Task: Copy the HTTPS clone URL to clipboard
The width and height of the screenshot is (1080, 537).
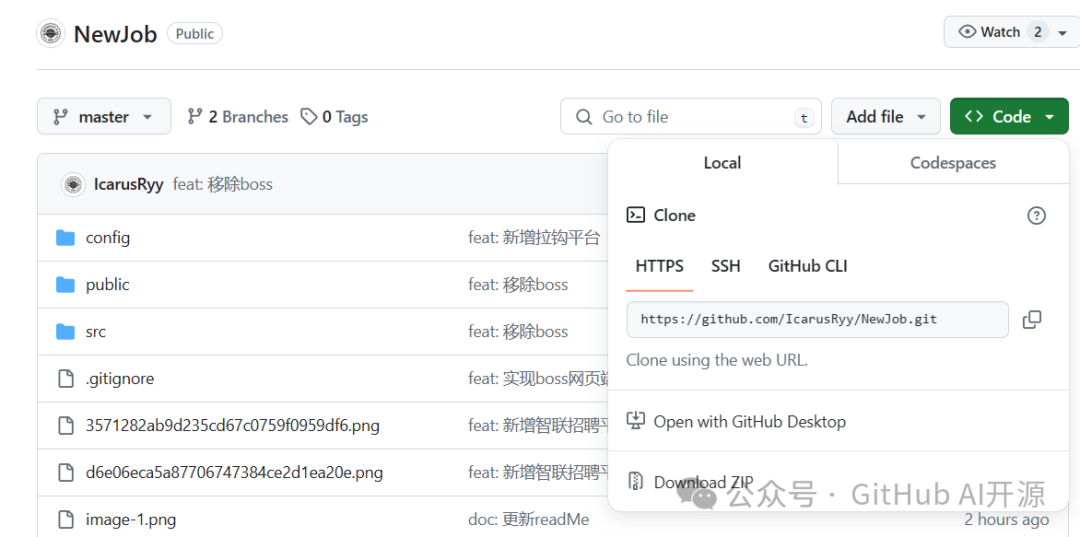Action: coord(1032,319)
